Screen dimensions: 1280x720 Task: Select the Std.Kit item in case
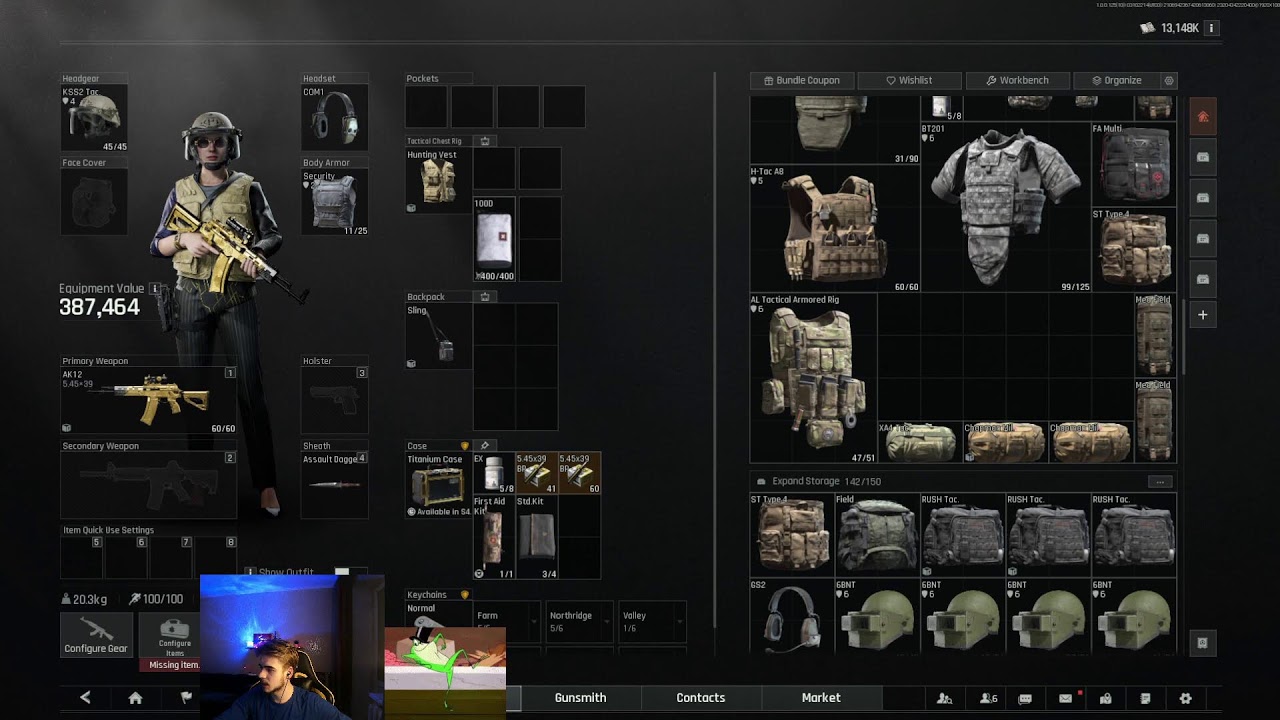[537, 537]
